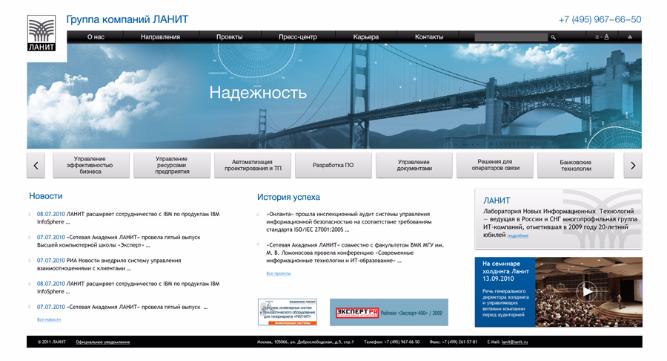Select Управление документами category button
This screenshot has width=667, height=361.
[x=414, y=165]
